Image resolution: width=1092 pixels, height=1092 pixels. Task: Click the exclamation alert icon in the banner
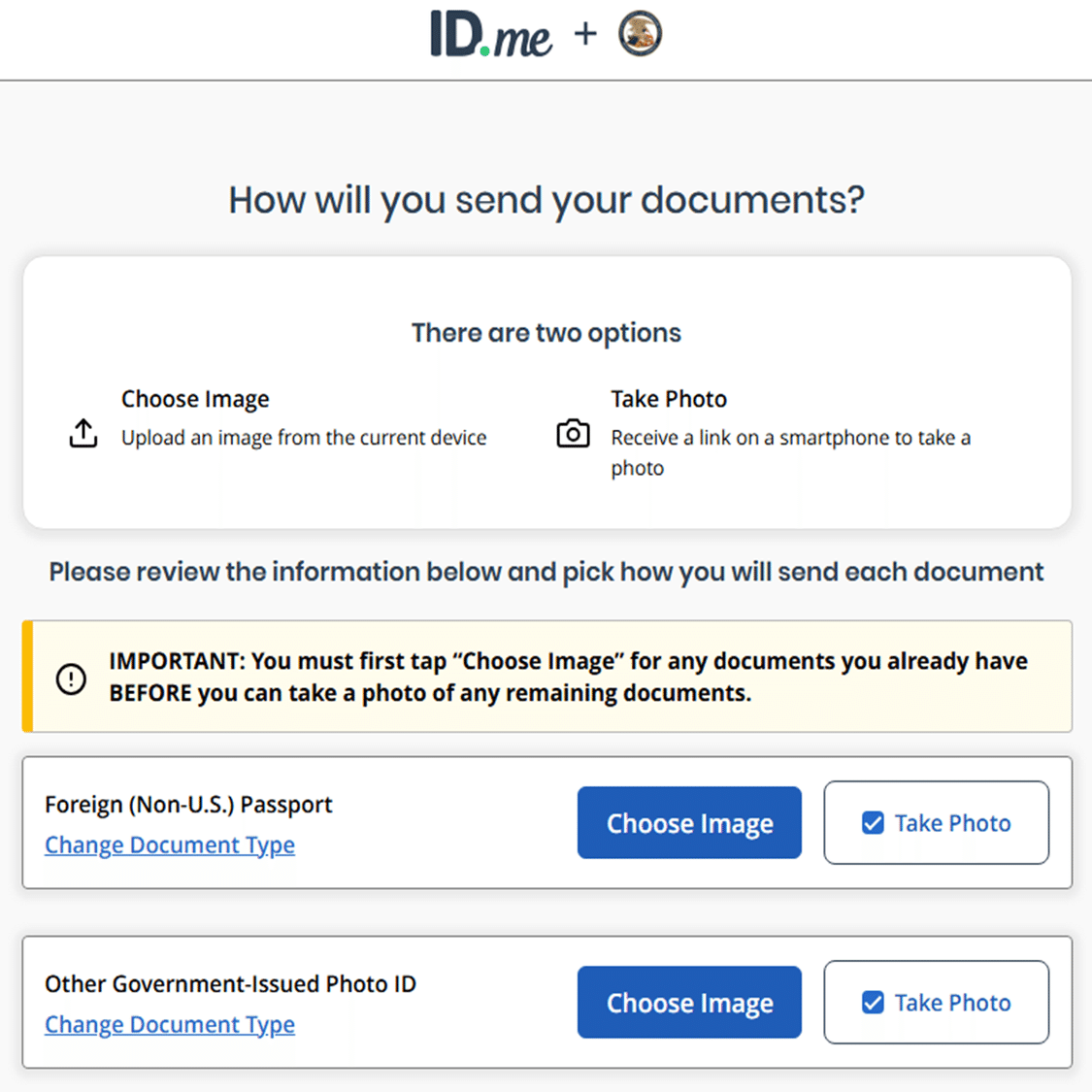pos(71,678)
